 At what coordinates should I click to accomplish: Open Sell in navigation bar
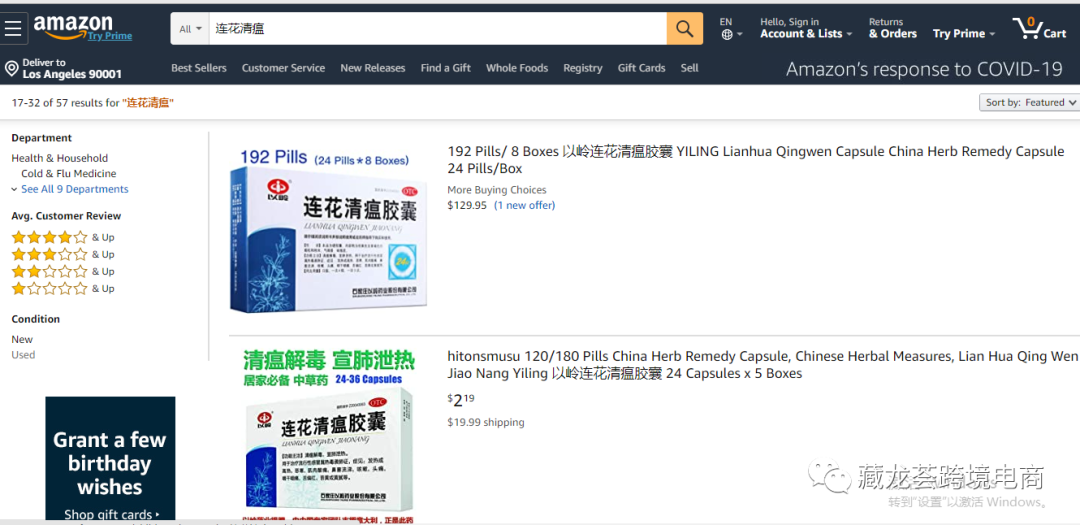tap(689, 68)
